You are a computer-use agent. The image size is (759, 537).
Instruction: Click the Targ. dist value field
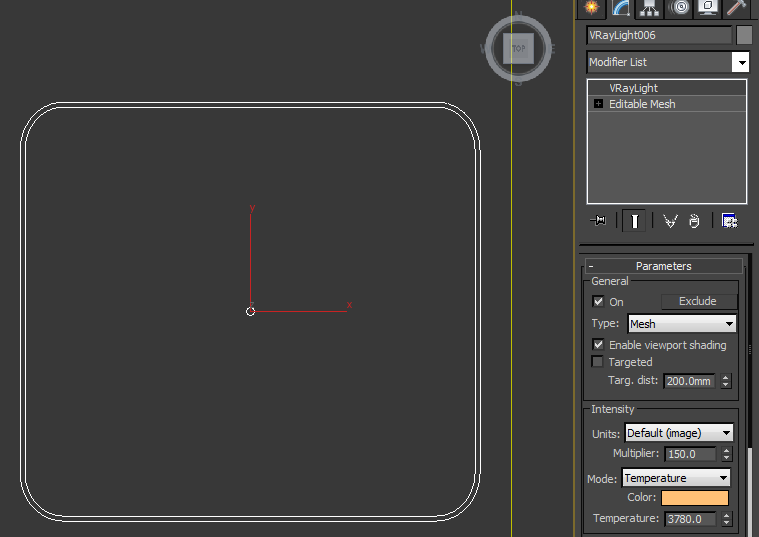coord(690,381)
